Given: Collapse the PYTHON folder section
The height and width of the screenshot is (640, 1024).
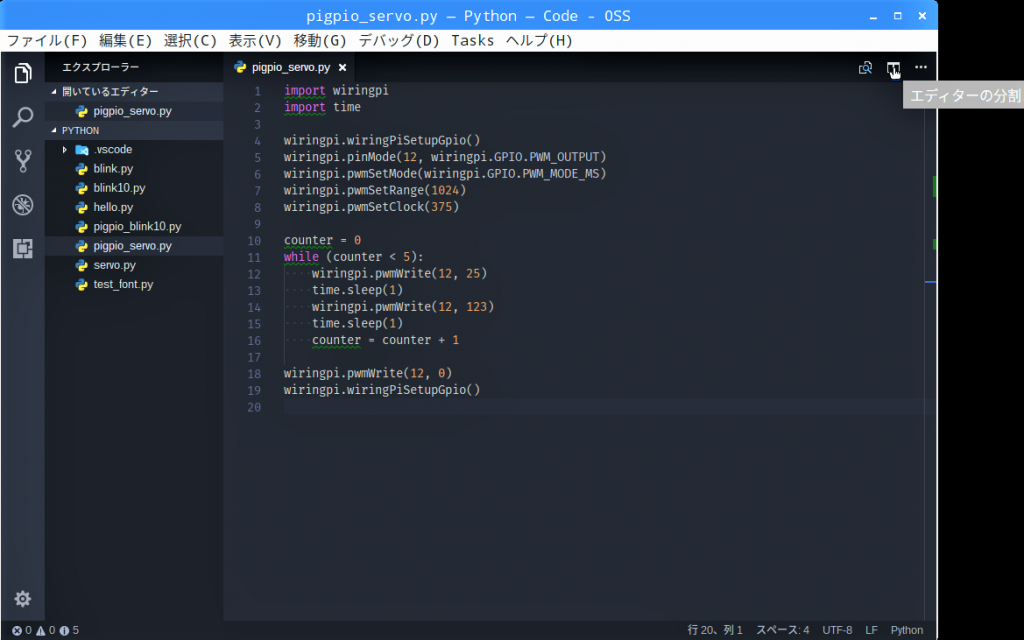Looking at the screenshot, I should [x=55, y=131].
